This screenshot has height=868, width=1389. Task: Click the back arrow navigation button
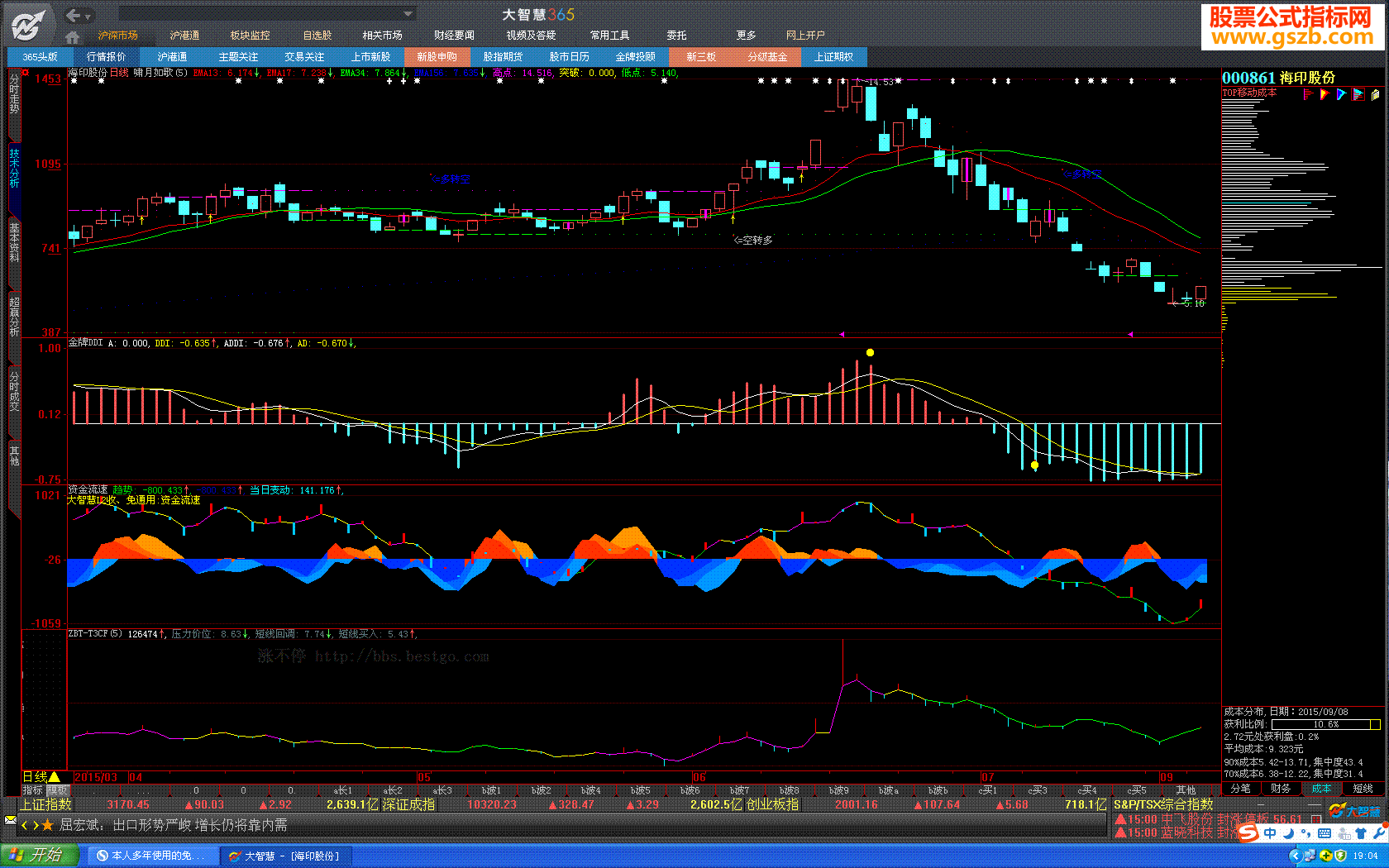(73, 15)
